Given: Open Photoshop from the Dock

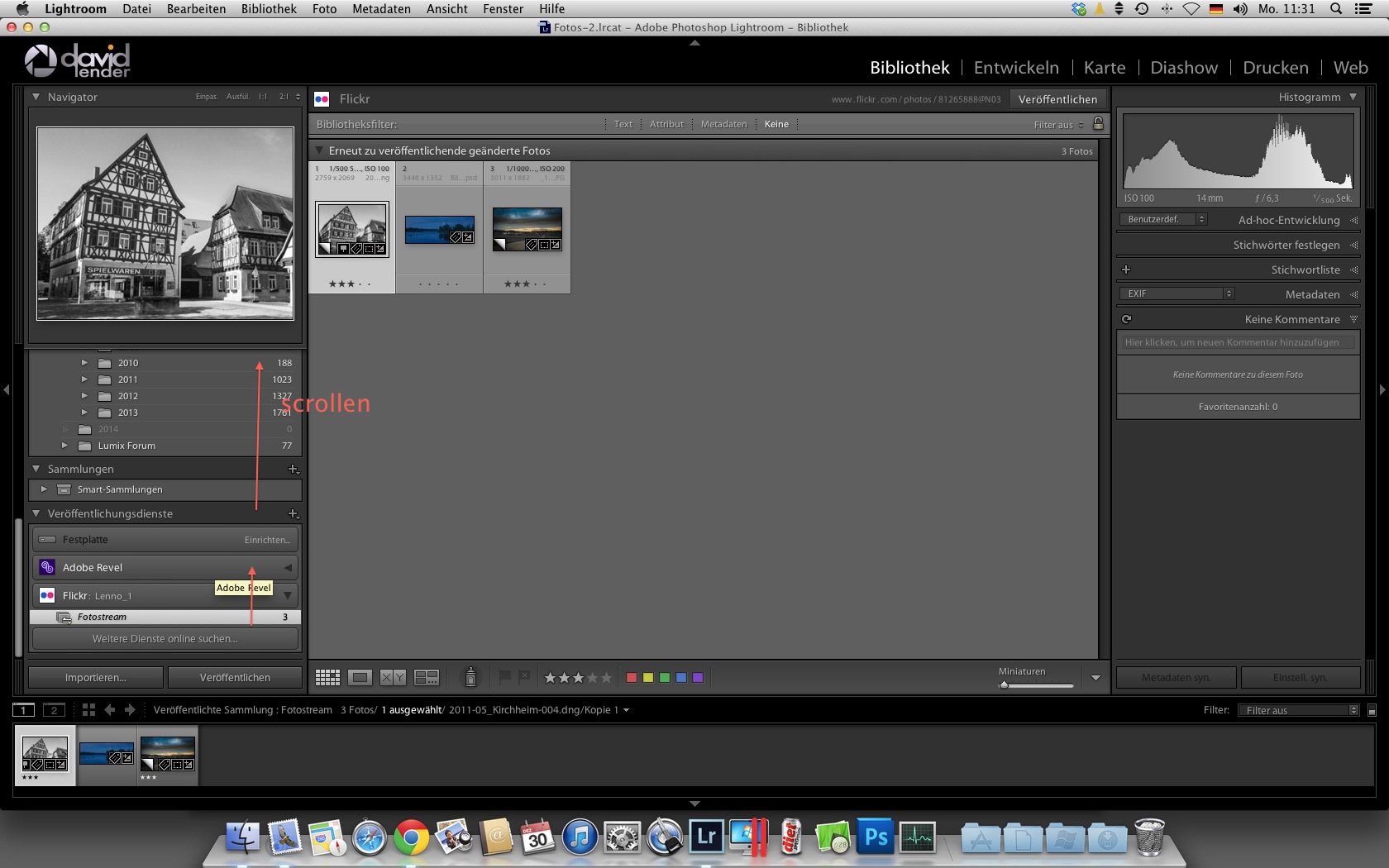Looking at the screenshot, I should click(876, 837).
